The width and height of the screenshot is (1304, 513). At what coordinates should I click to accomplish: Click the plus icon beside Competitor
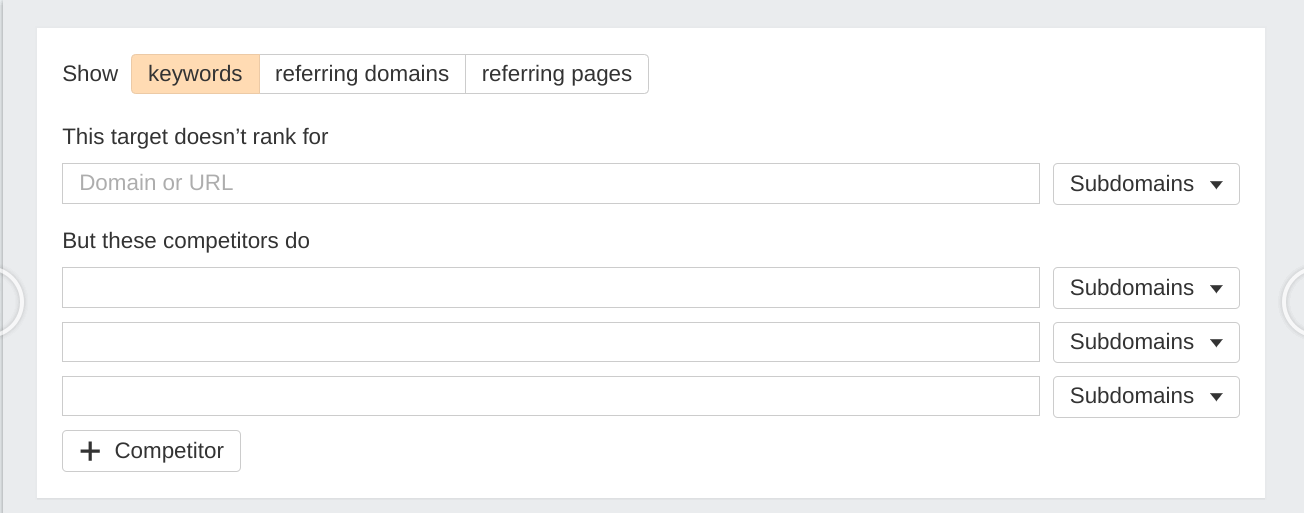(90, 451)
